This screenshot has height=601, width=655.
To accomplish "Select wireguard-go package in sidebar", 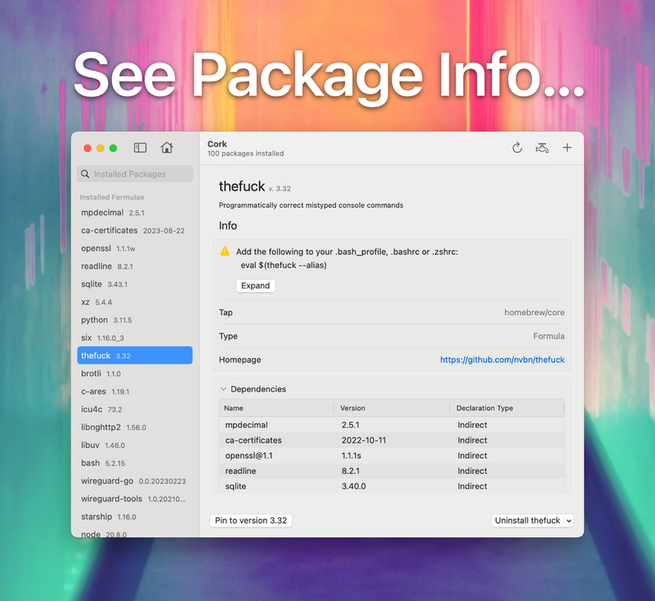I will coord(135,481).
